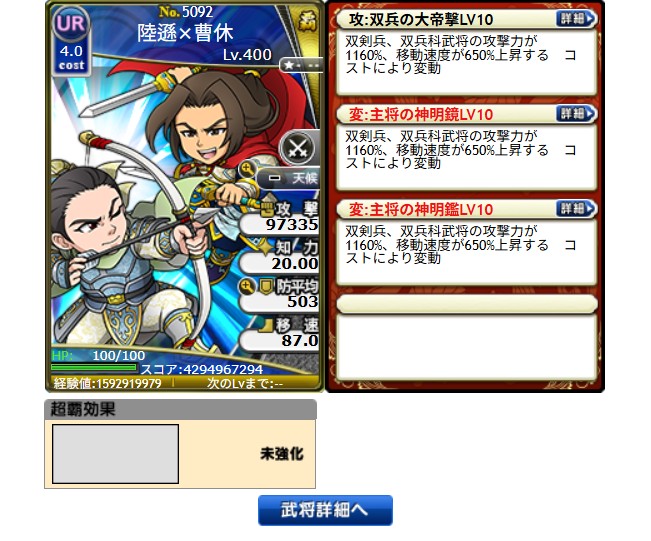
Task: Click the magnifier icon next to 防平均
Action: pyautogui.click(x=247, y=286)
